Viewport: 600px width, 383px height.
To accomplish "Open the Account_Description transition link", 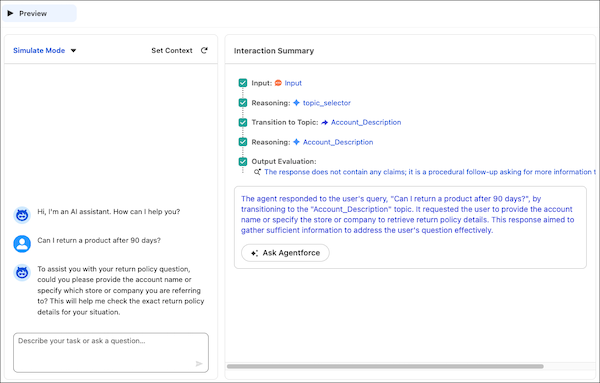I will click(366, 122).
